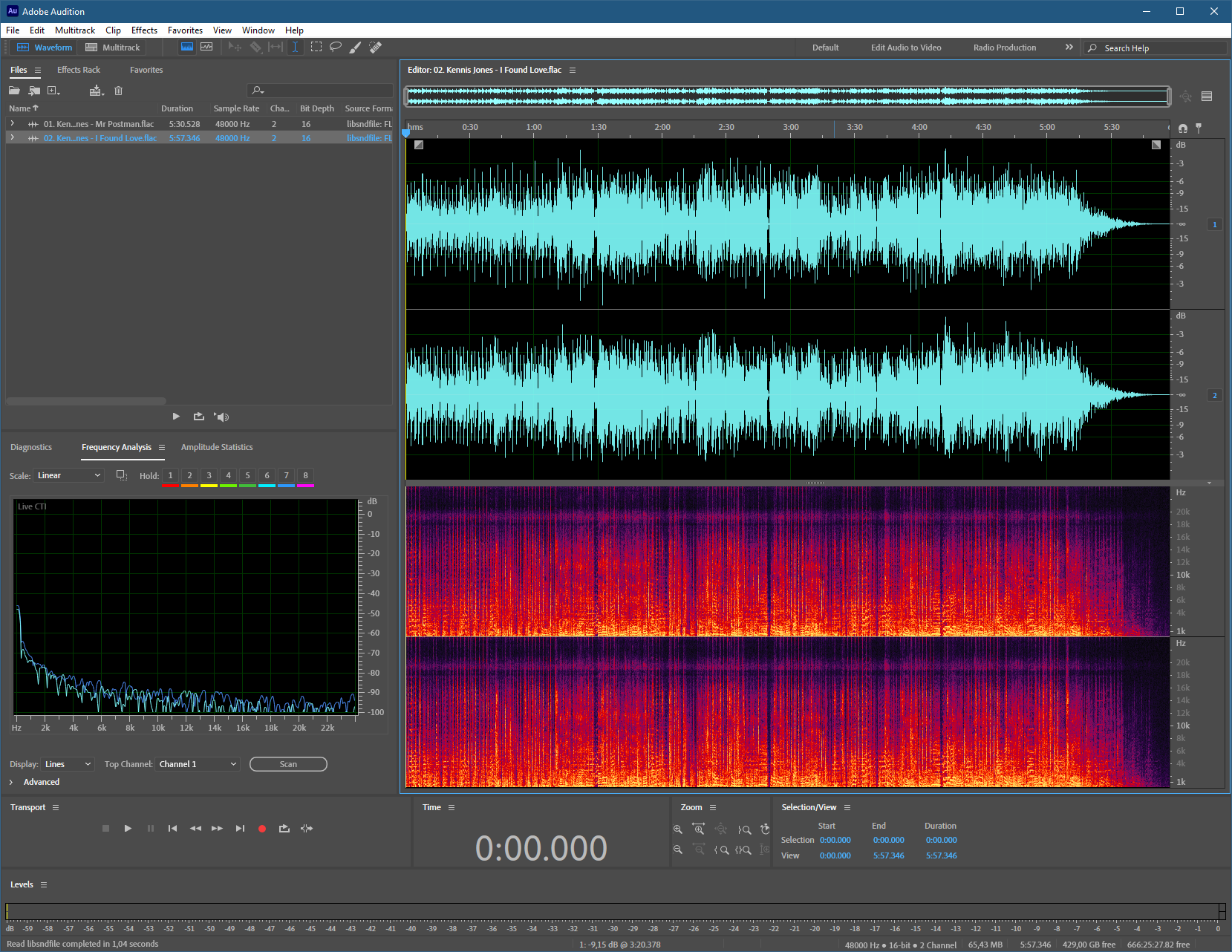The width and height of the screenshot is (1232, 952).
Task: Open the Top Channel dropdown
Action: click(x=198, y=764)
